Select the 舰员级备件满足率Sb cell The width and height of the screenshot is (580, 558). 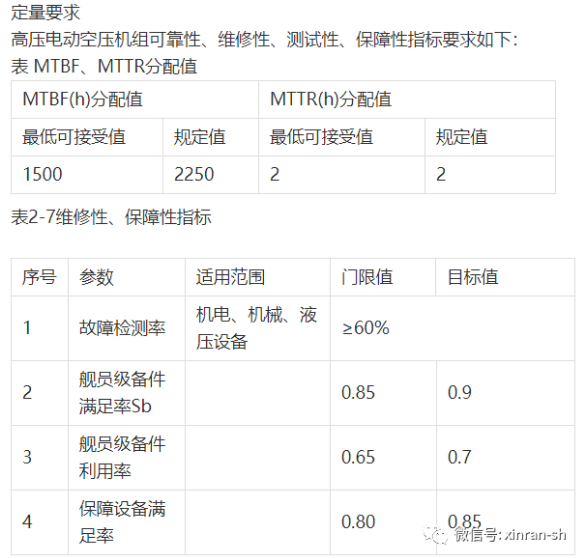point(127,393)
